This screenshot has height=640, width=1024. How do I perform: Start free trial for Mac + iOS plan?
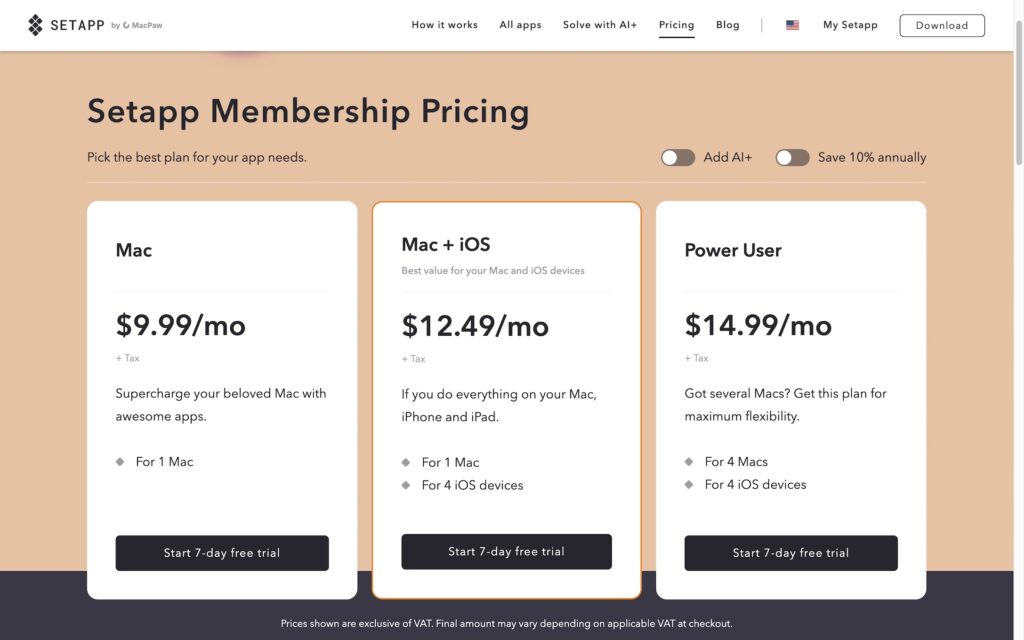click(x=506, y=551)
